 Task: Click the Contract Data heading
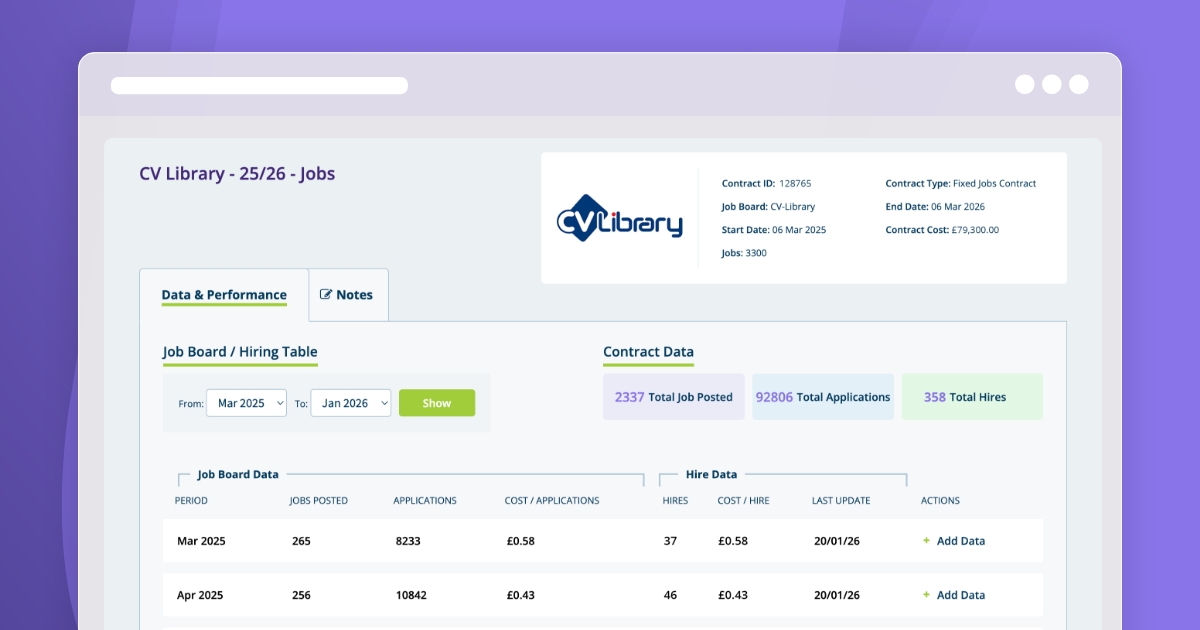click(x=648, y=352)
